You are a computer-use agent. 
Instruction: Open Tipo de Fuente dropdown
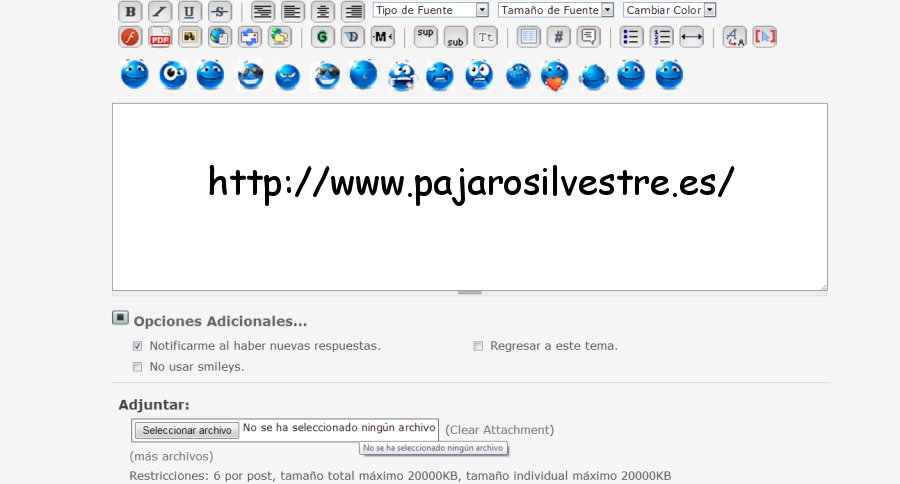(x=430, y=10)
